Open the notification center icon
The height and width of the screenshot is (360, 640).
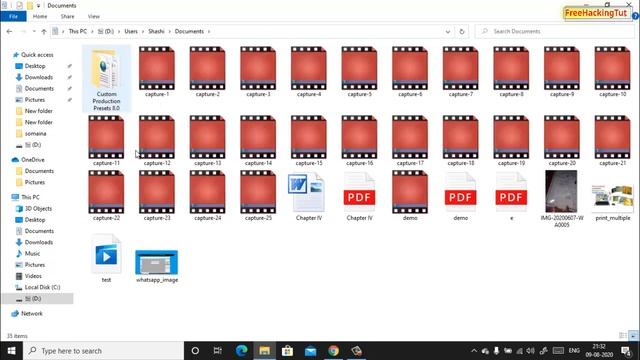(x=625, y=351)
